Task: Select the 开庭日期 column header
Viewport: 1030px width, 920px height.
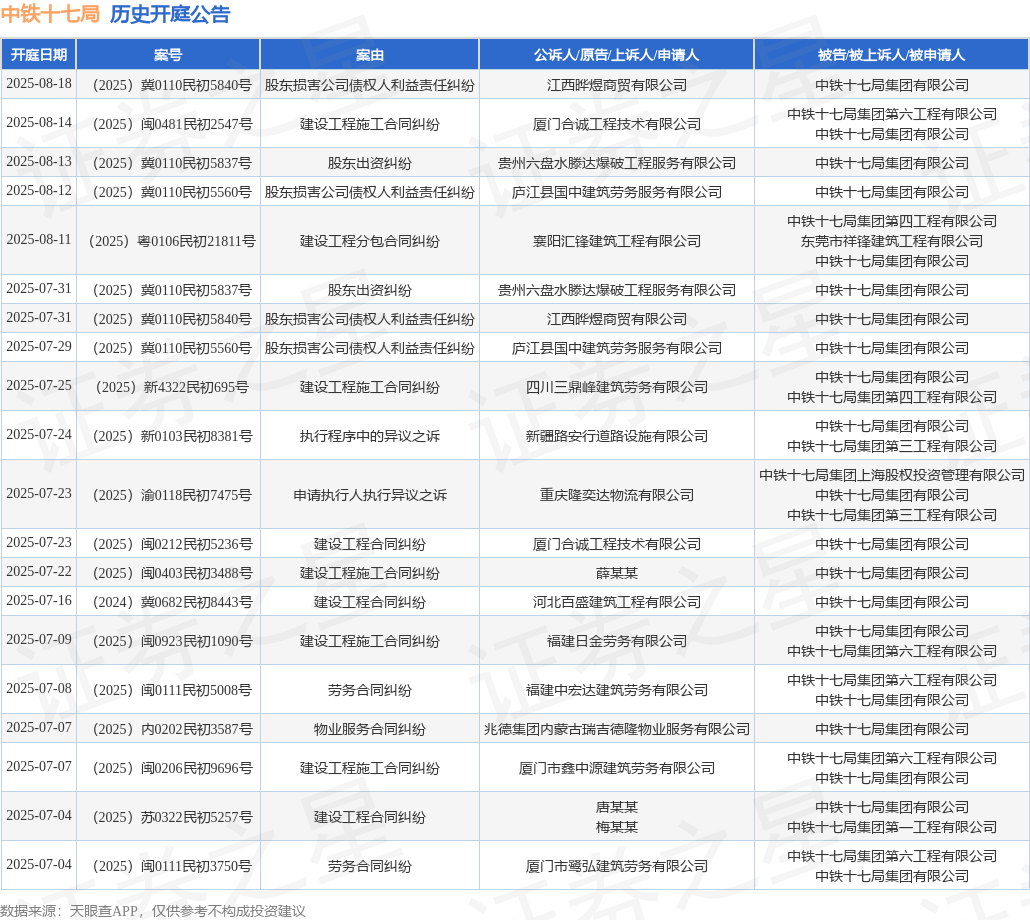Action: click(39, 55)
